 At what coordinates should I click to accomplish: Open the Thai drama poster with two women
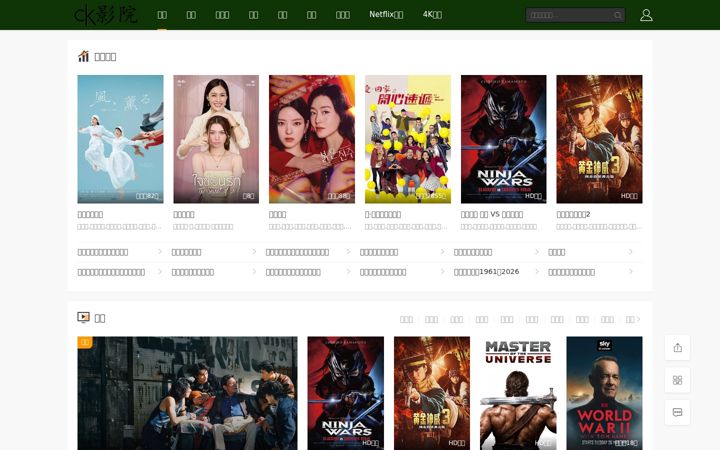tap(216, 139)
